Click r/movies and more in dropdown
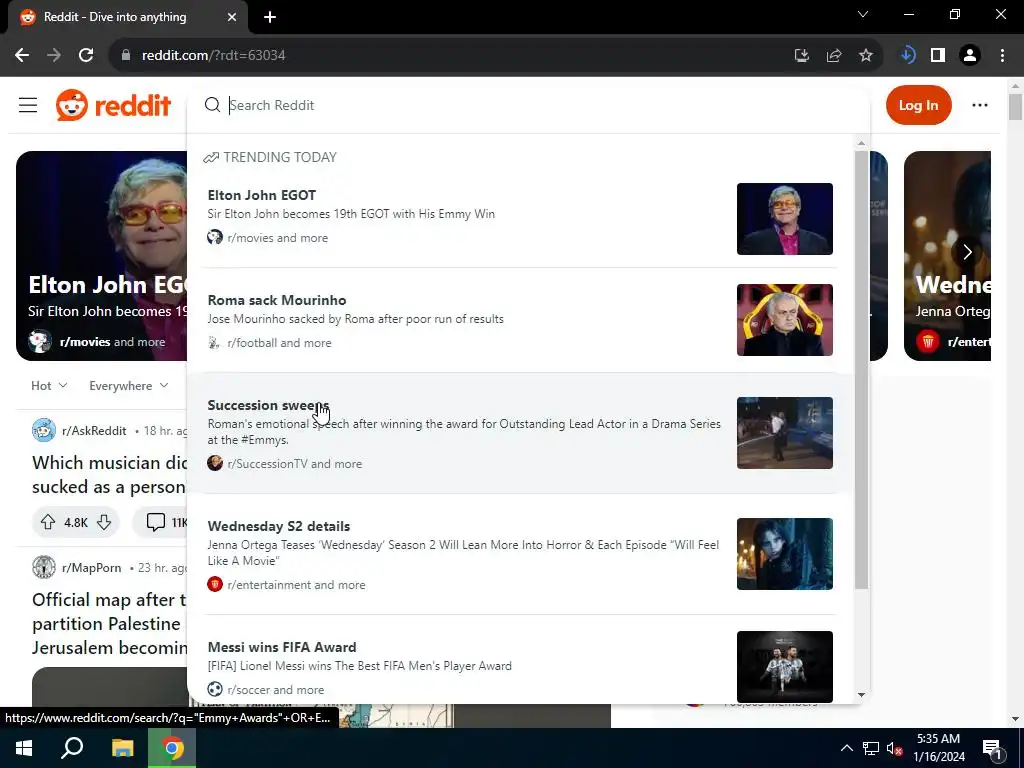This screenshot has height=768, width=1024. tap(278, 238)
